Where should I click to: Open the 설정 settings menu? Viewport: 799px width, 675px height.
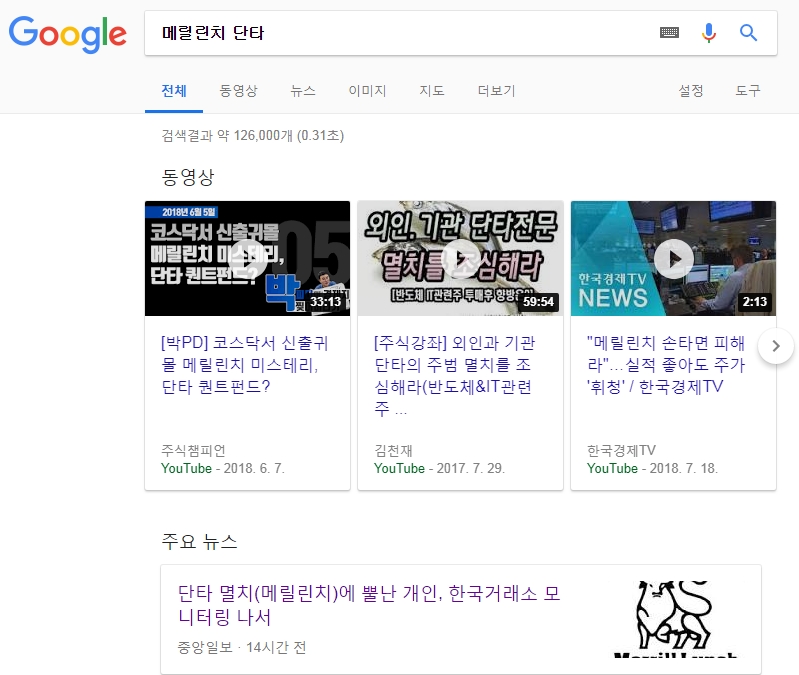tap(691, 91)
